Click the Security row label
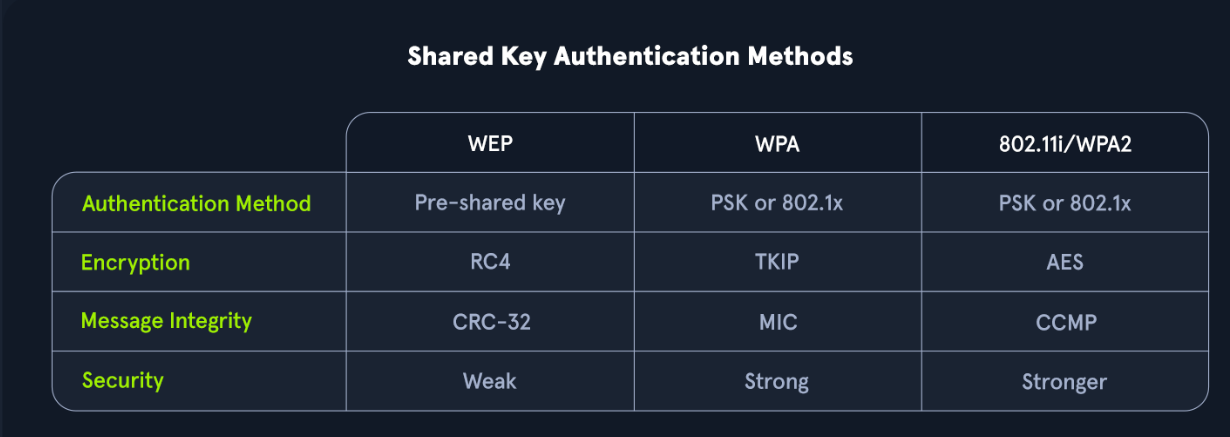Image resolution: width=1230 pixels, height=437 pixels. point(122,380)
